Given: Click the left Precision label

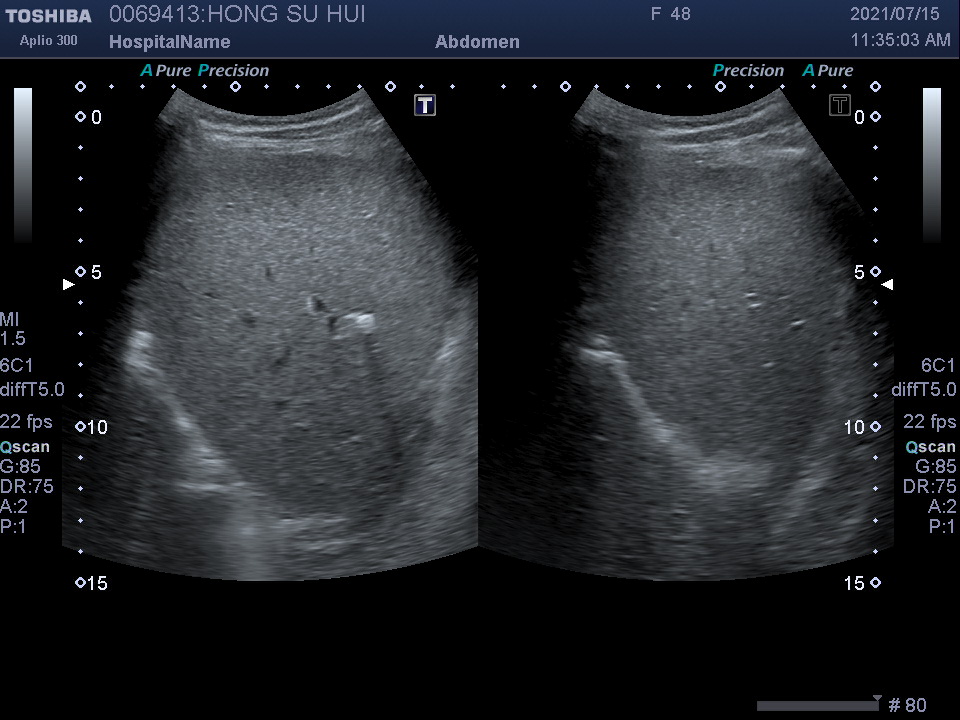Looking at the screenshot, I should tap(234, 71).
